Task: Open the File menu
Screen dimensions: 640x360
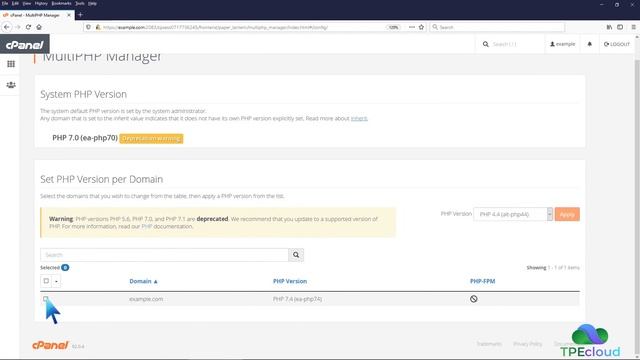Action: [5, 3]
